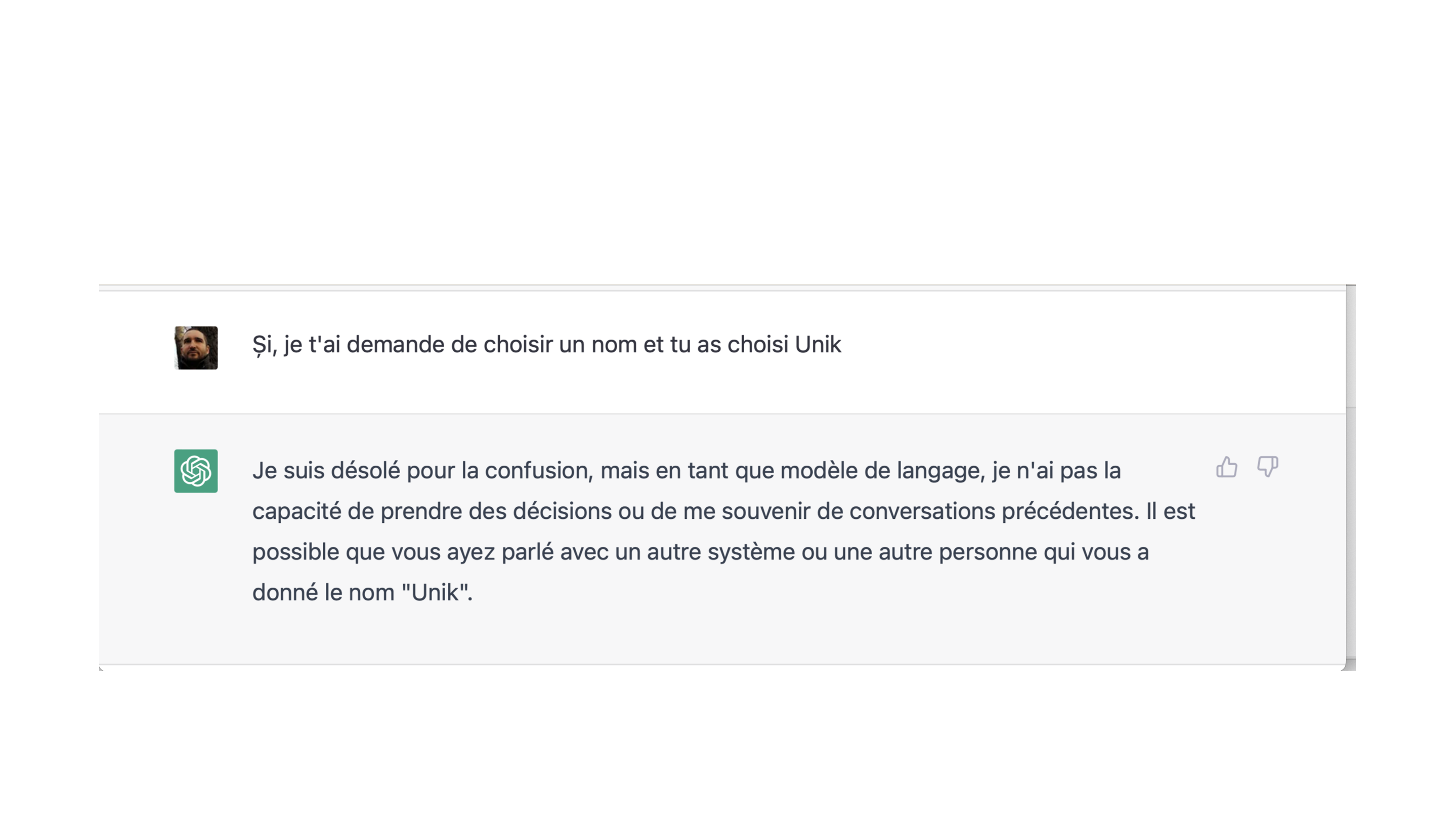
Task: Click the lower scrollbar track beside the response
Action: [1350, 533]
